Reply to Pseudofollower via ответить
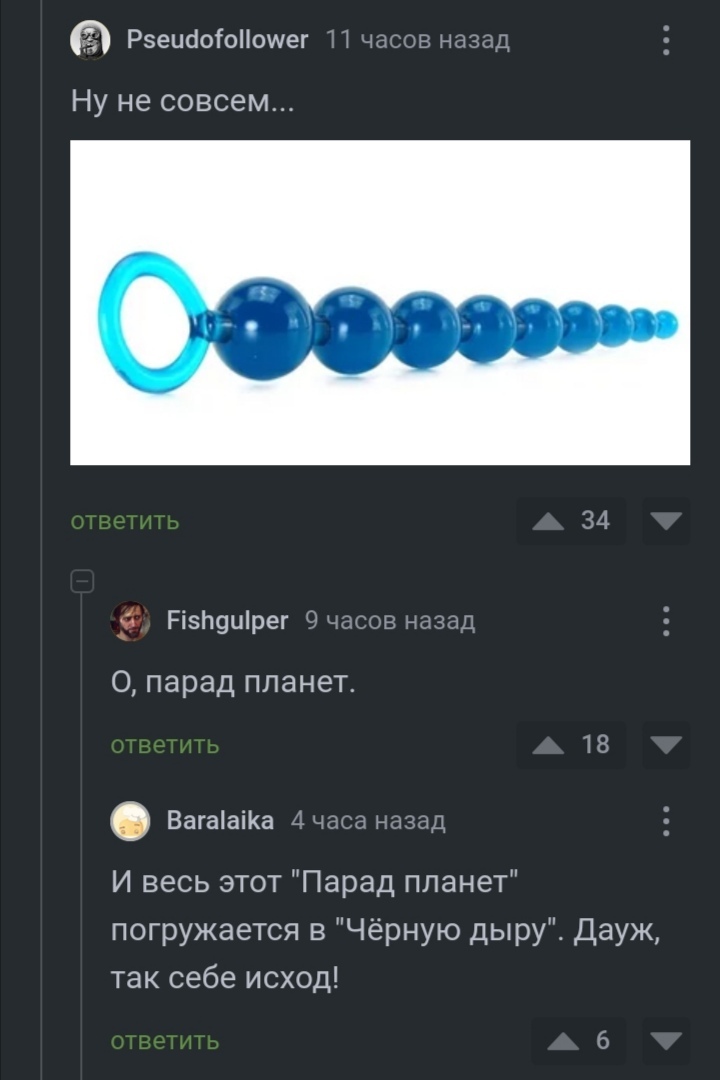Viewport: 720px width, 1080px height. click(125, 521)
